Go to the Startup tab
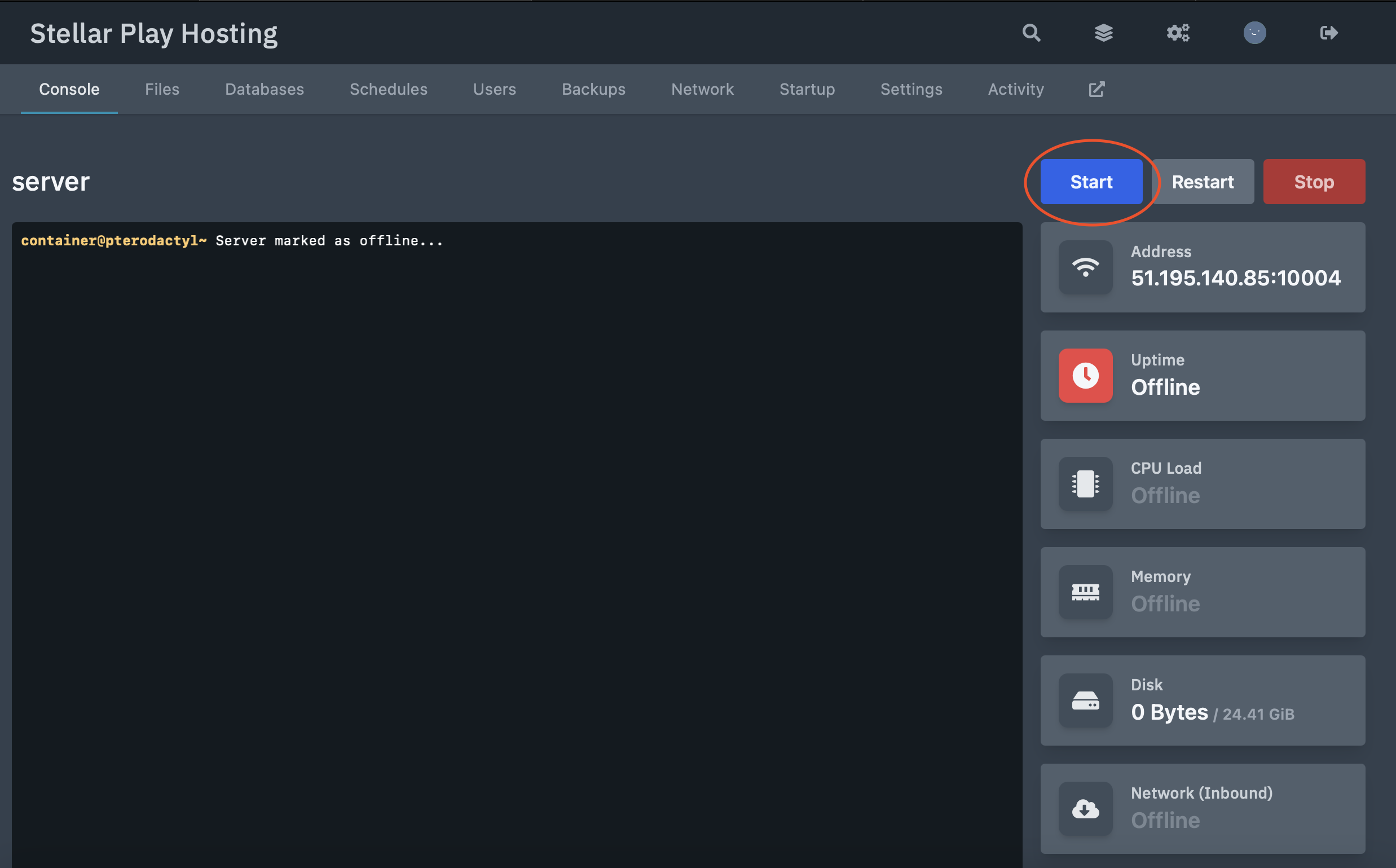 pyautogui.click(x=807, y=89)
